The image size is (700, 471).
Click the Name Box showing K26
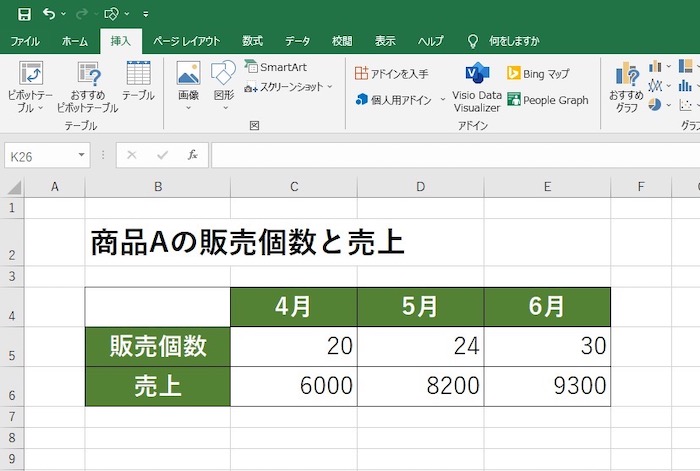40,156
